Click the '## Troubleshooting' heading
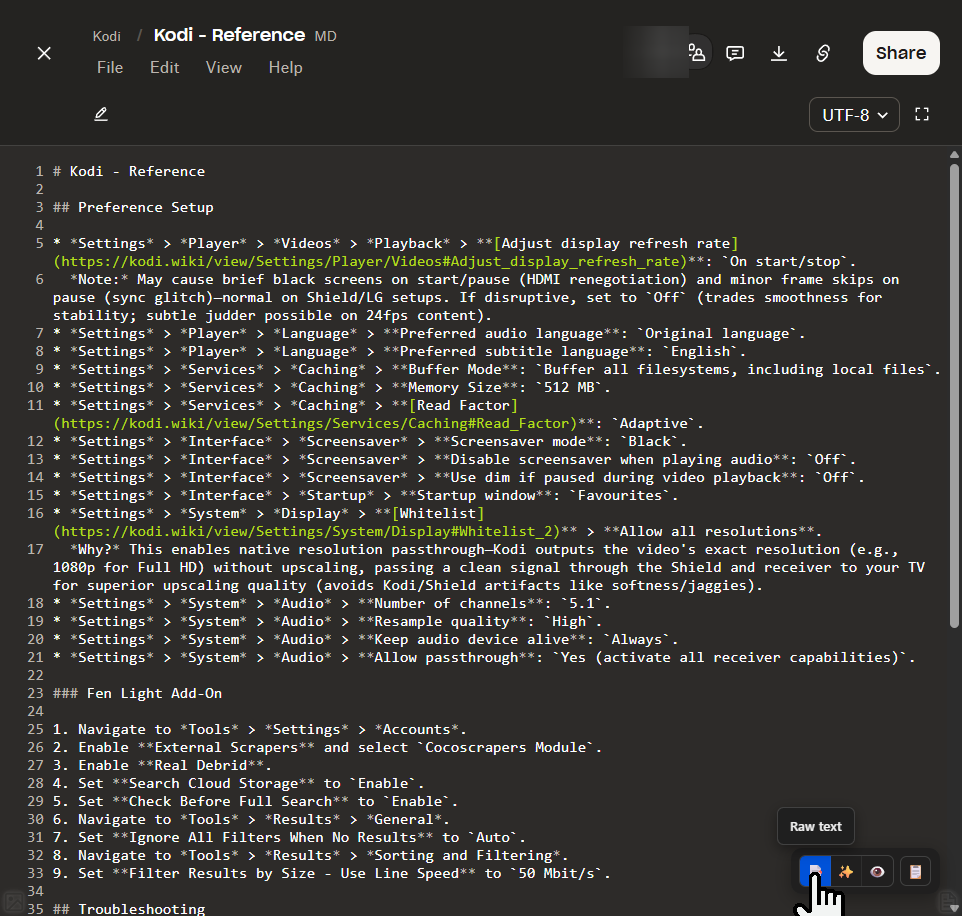Screen dimensions: 962x916 pyautogui.click(x=129, y=909)
